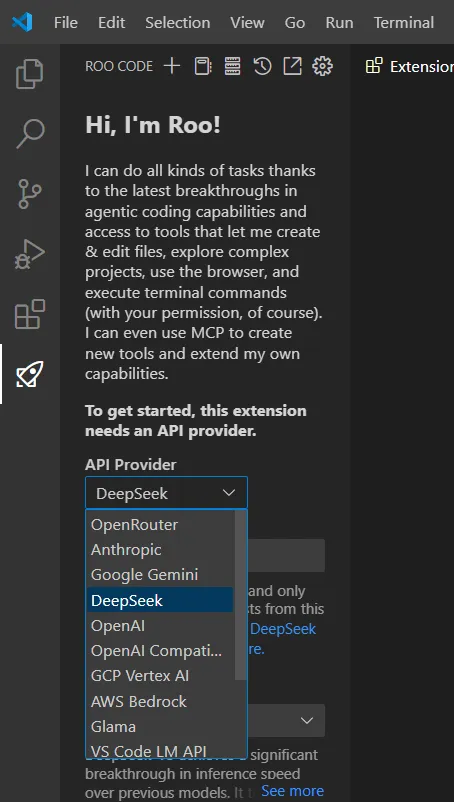
Task: Collapse the API Provider DeepSeek dropdown
Action: (x=166, y=493)
